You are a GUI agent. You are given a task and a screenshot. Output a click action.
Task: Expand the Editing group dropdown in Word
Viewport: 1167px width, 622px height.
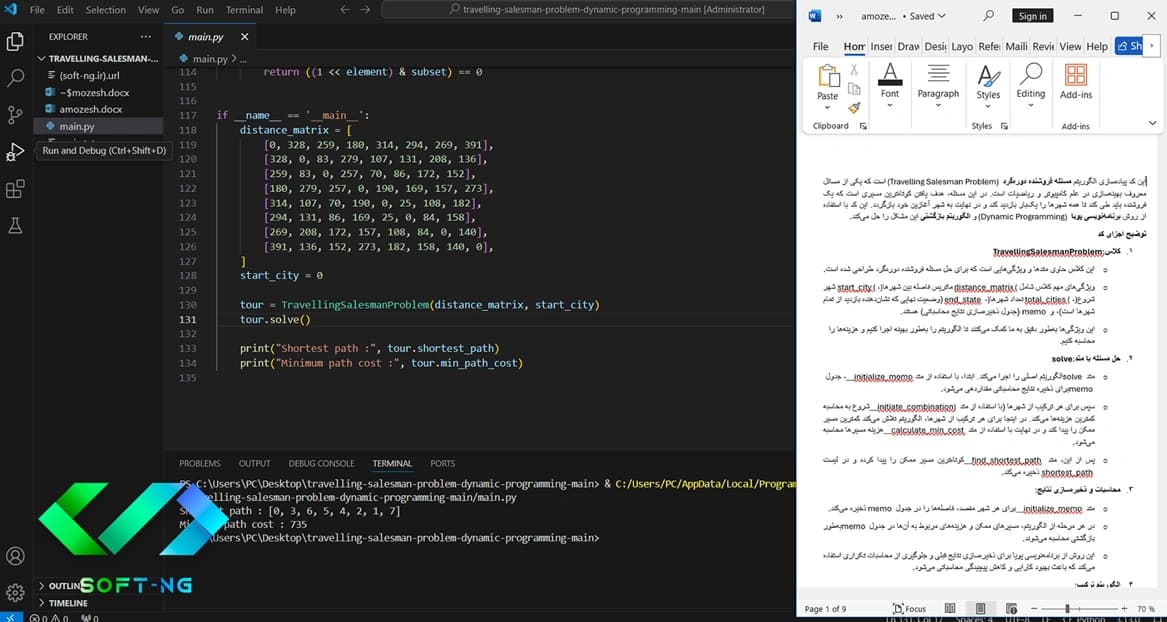[x=1031, y=105]
